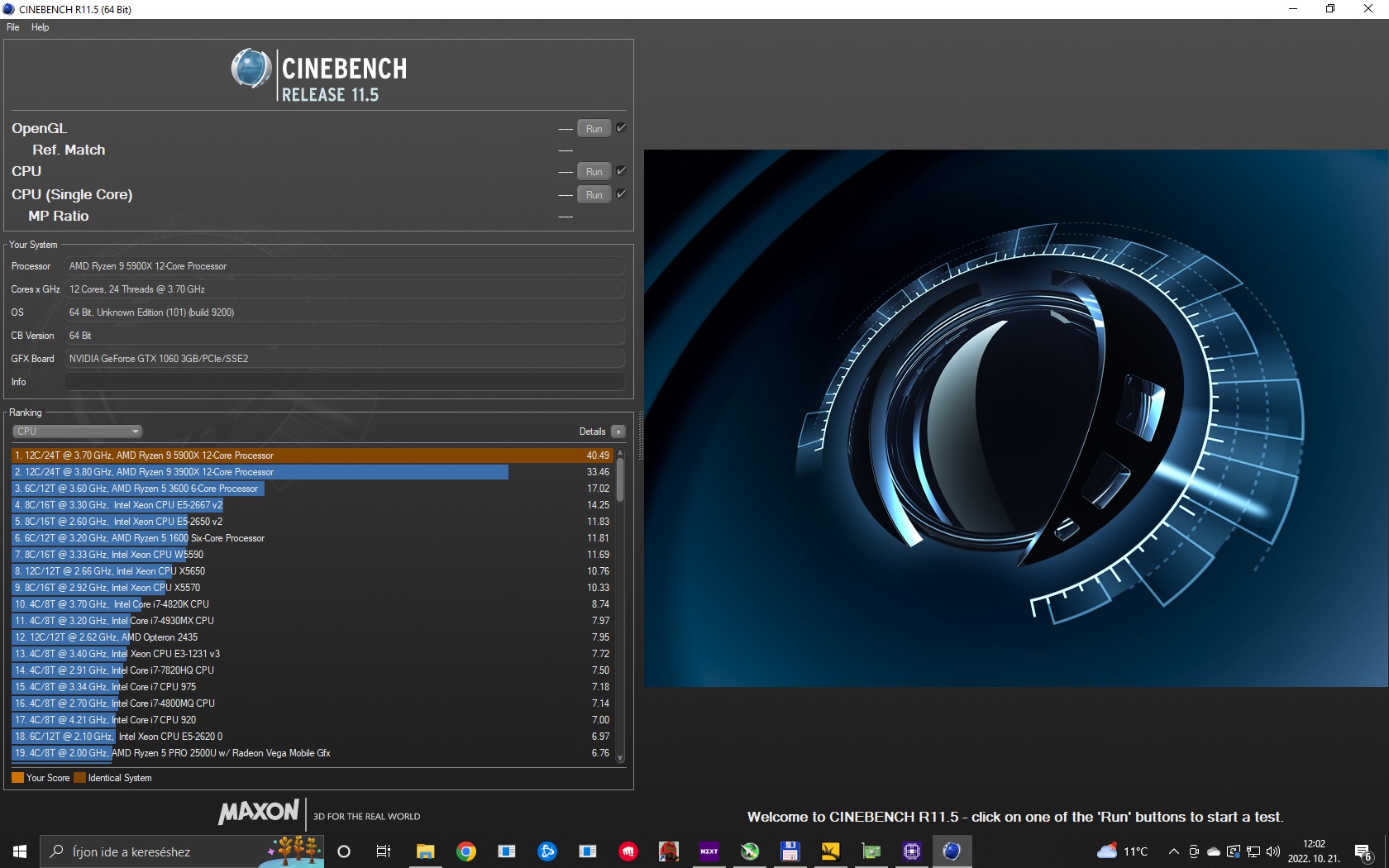Select the Ryzen 5 PRO 2500U row
The image size is (1389, 868).
[313, 753]
